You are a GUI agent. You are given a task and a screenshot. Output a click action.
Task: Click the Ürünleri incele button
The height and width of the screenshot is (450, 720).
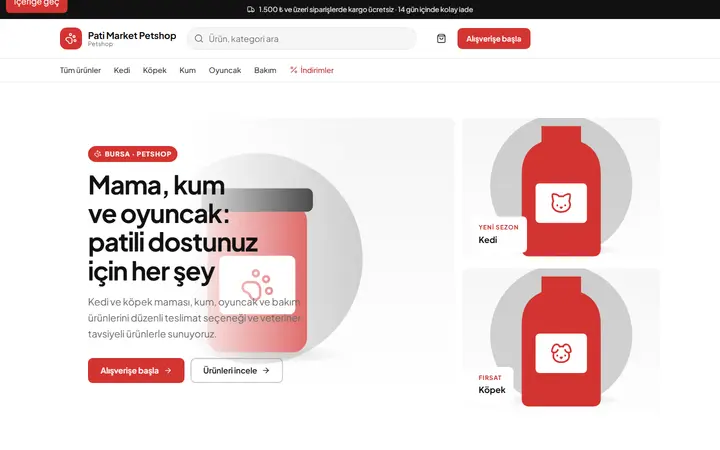[x=236, y=371]
